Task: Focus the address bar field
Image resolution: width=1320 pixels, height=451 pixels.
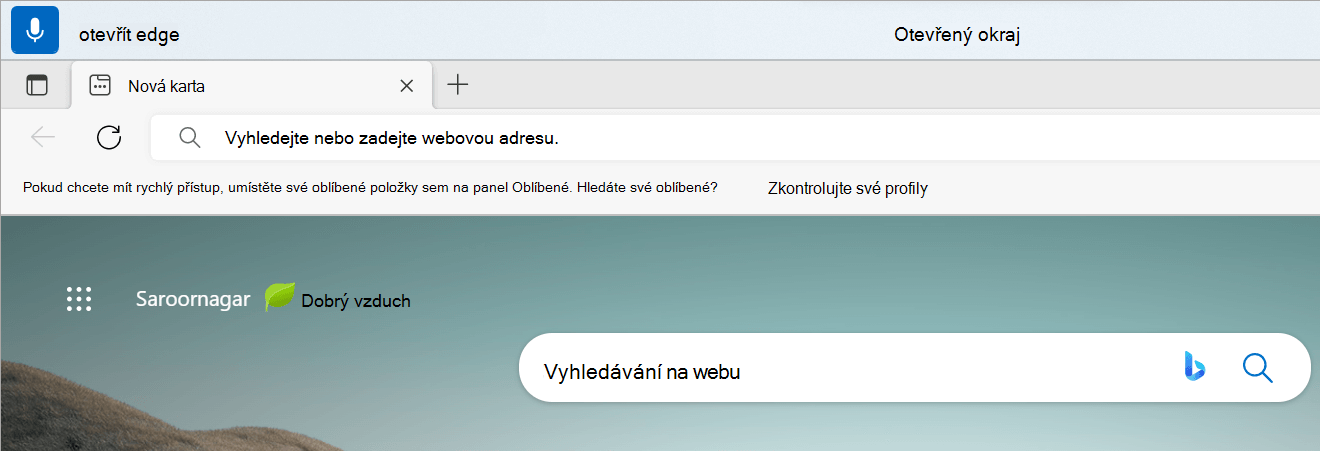Action: click(735, 138)
